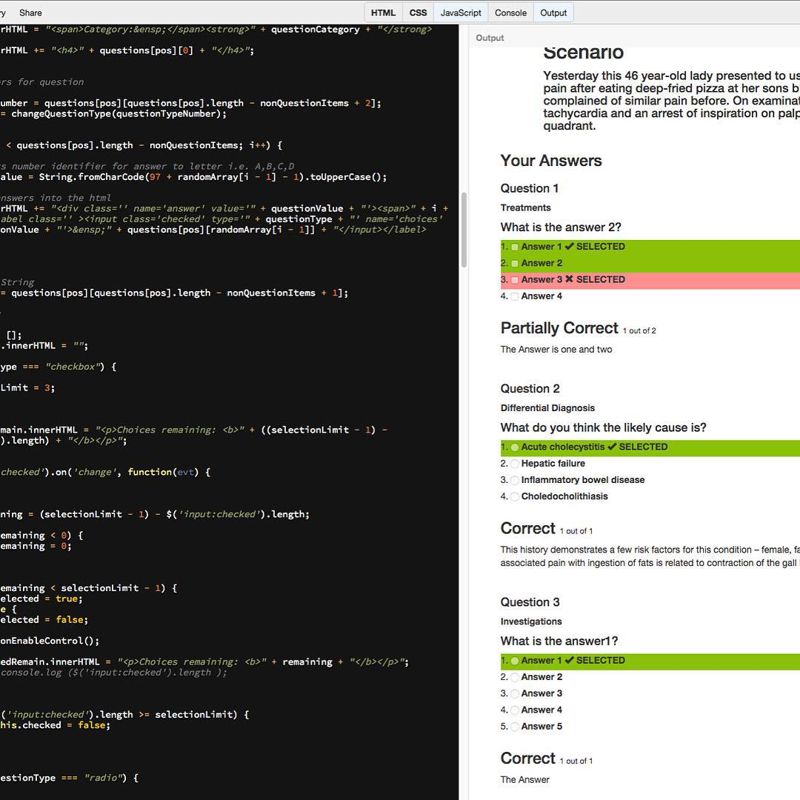Viewport: 800px width, 800px height.
Task: Click the X mark on Answer 3
Action: pos(570,280)
